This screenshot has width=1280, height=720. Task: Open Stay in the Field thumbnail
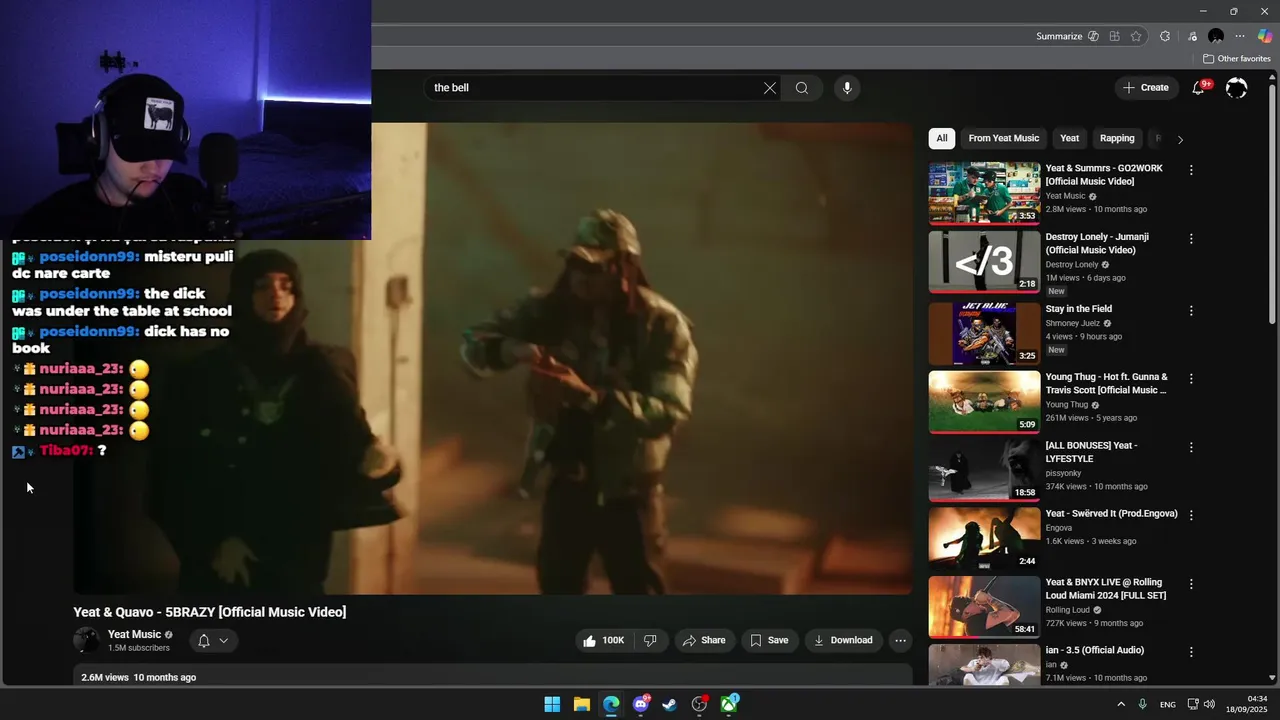coord(984,333)
